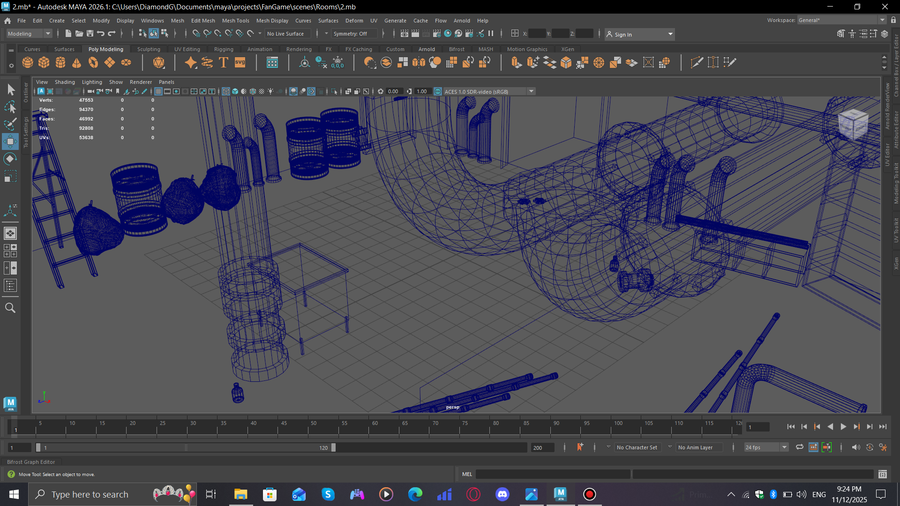This screenshot has width=900, height=506.
Task: Open the 24 fps frame rate dropdown
Action: tap(766, 447)
